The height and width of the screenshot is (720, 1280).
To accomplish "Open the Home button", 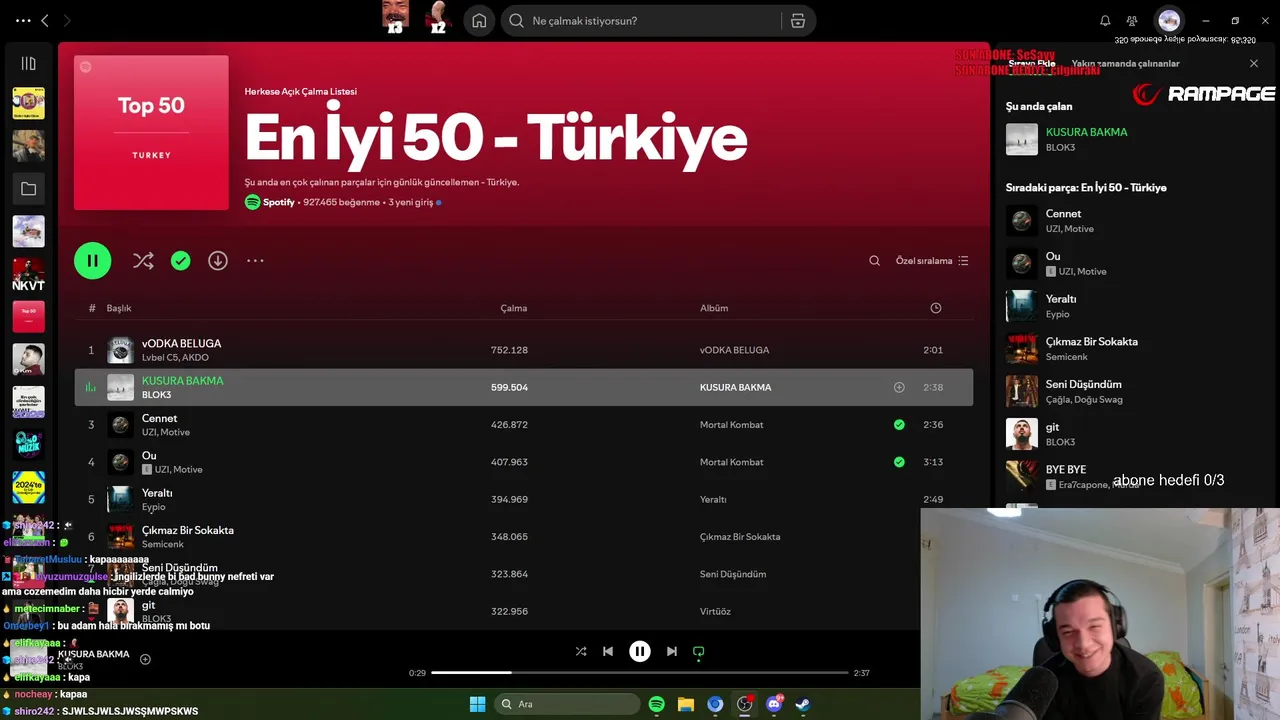I will point(479,21).
